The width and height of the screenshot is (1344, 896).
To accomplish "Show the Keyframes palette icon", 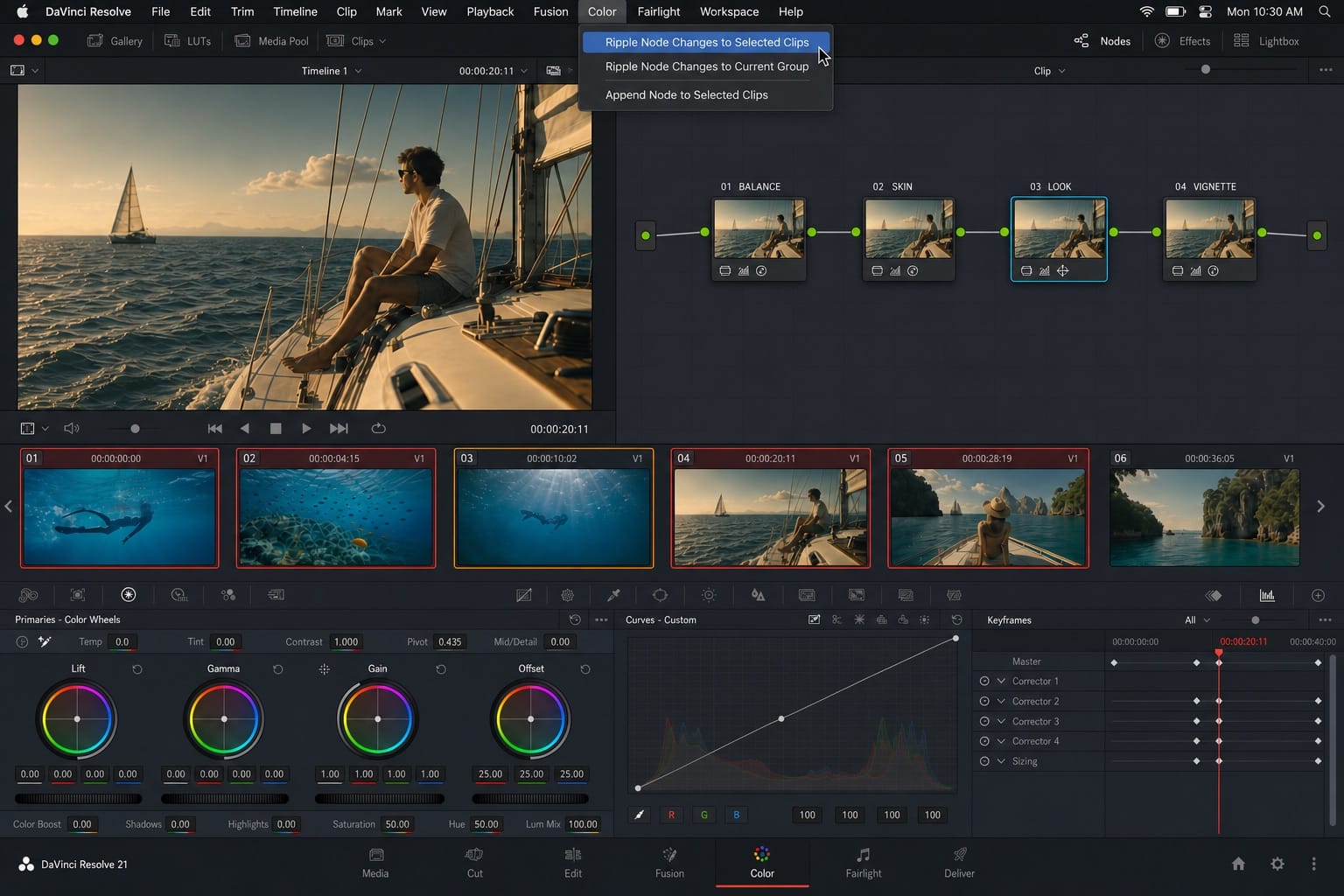I will [x=1214, y=595].
